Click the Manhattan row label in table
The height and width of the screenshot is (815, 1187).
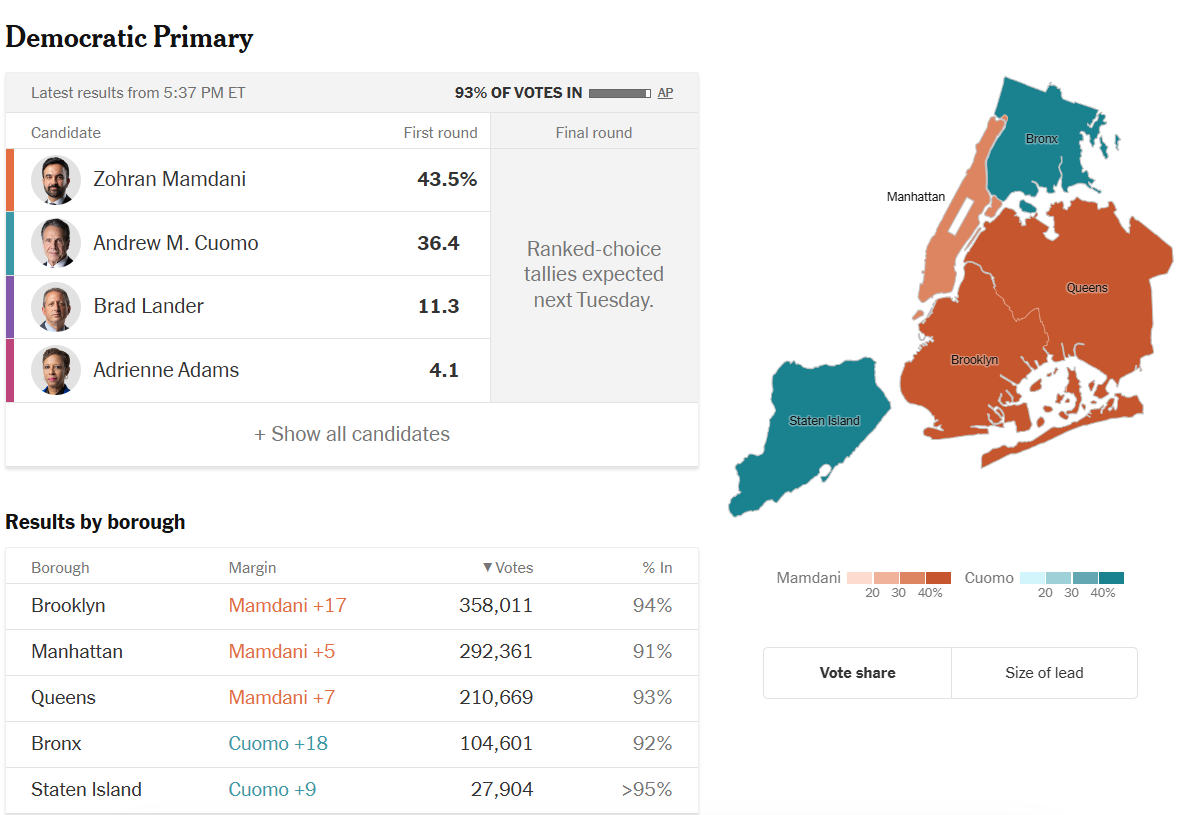pos(76,652)
